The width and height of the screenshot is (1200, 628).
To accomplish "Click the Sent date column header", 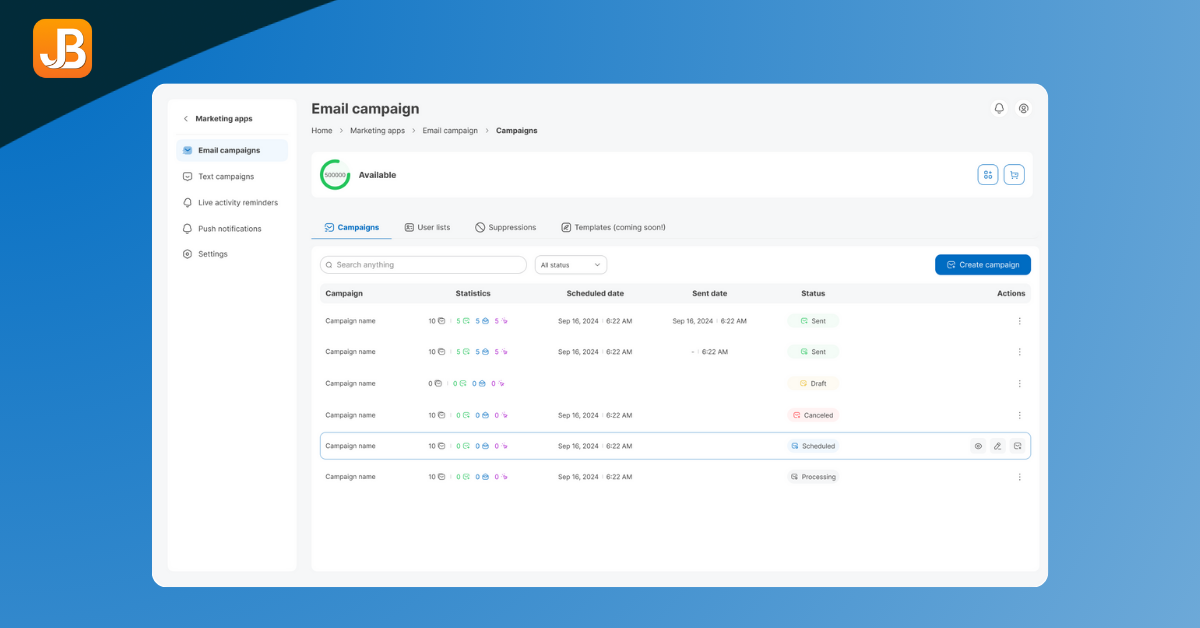I will pos(710,293).
